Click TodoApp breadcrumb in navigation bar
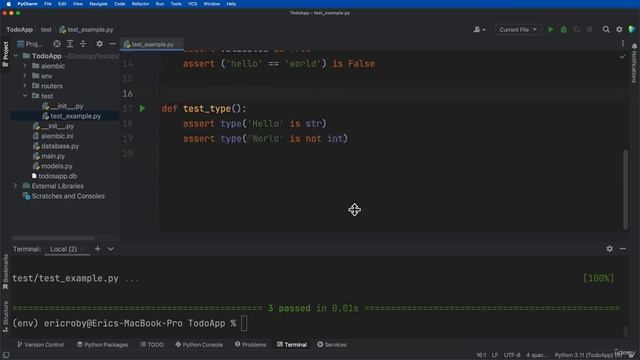 point(20,29)
